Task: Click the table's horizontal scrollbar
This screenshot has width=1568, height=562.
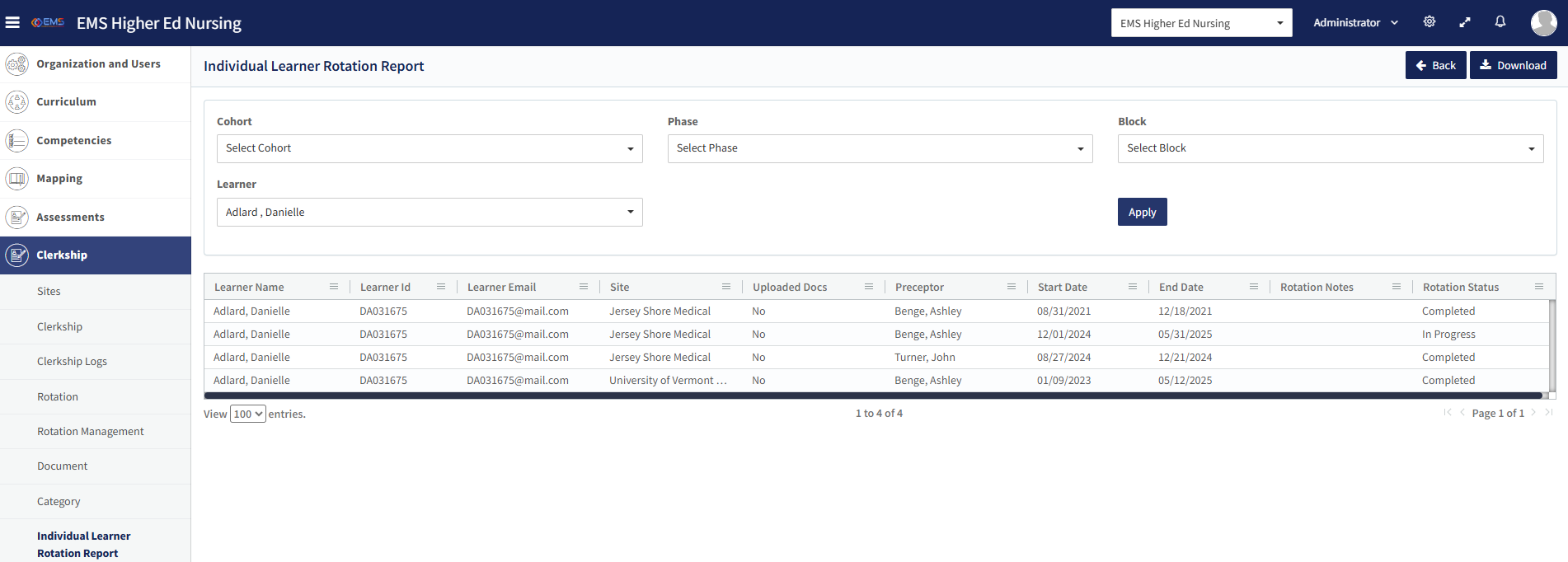Action: 872,396
